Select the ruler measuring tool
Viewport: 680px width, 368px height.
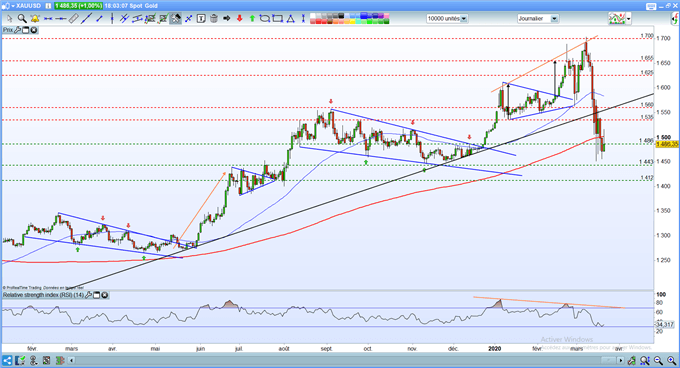click(73, 19)
